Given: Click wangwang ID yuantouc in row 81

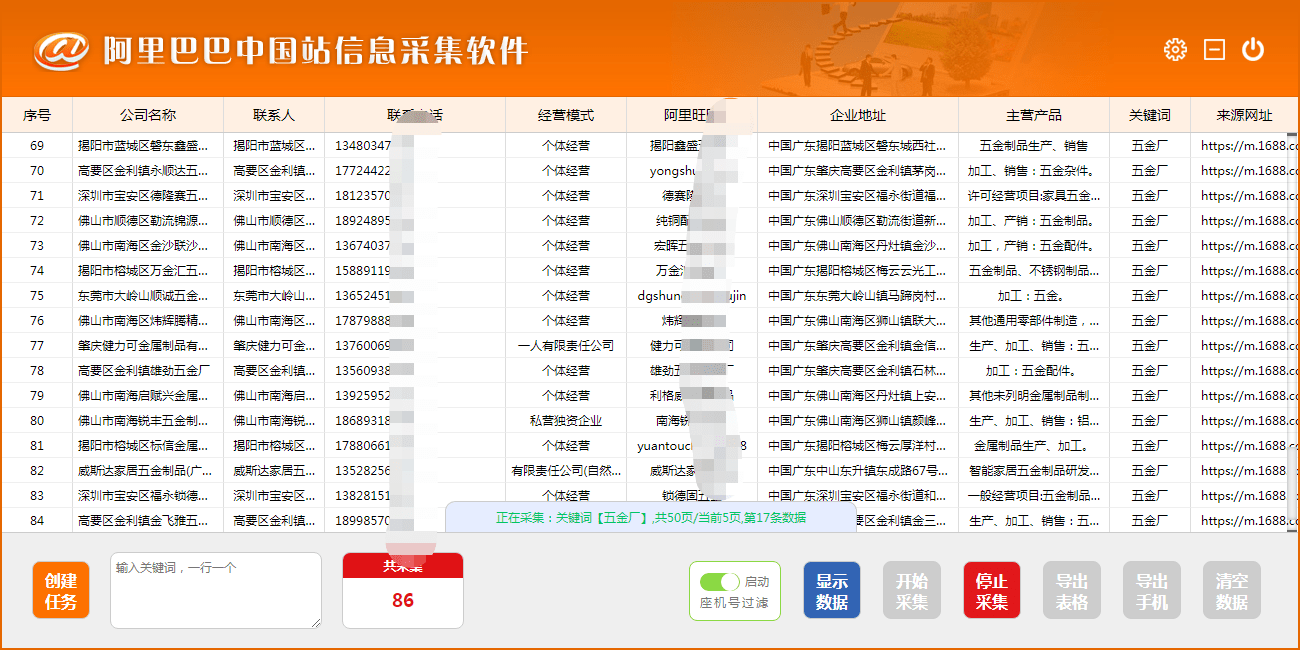Looking at the screenshot, I should (x=692, y=445).
